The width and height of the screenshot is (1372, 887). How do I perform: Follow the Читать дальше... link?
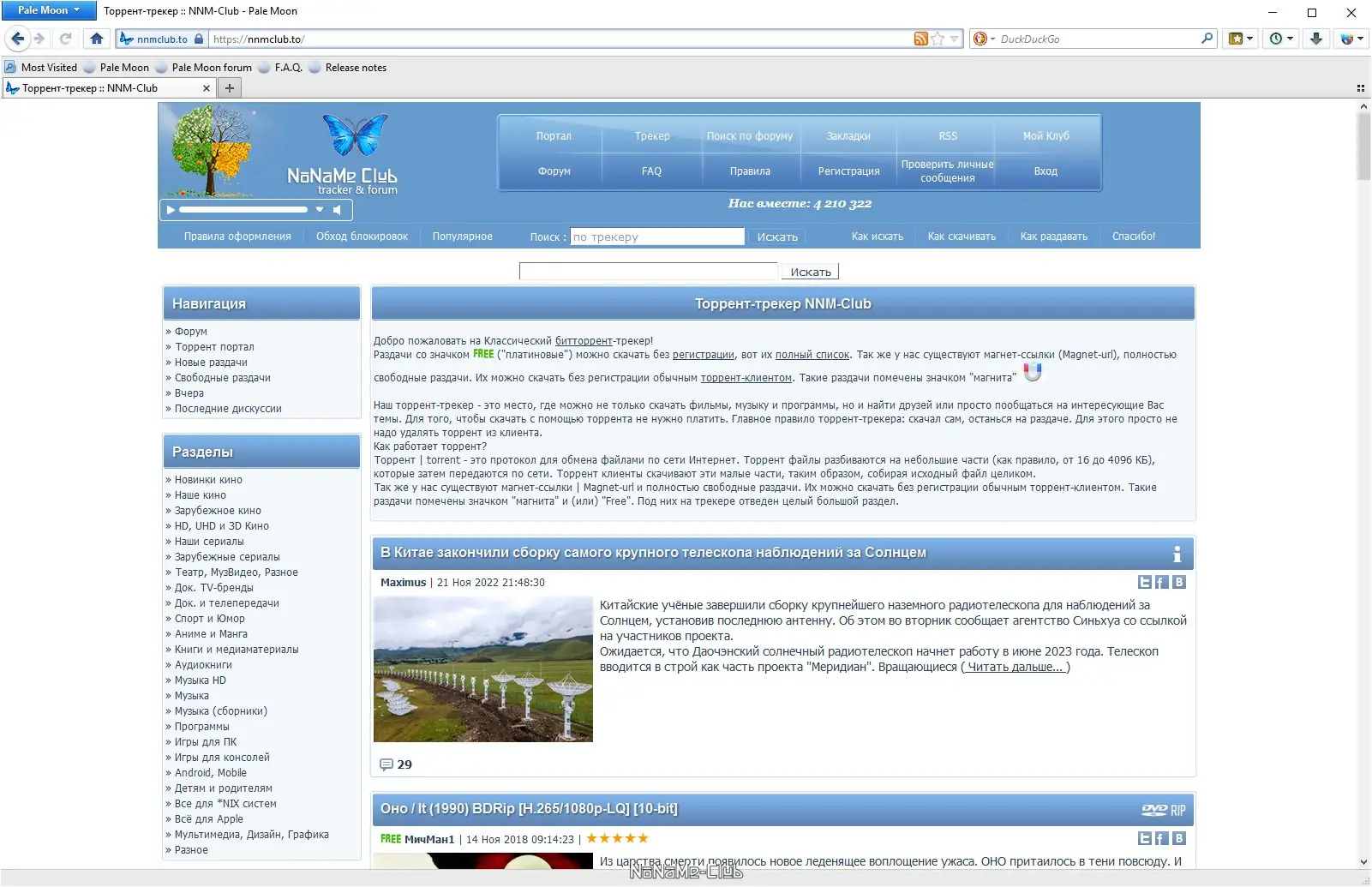pyautogui.click(x=1016, y=667)
